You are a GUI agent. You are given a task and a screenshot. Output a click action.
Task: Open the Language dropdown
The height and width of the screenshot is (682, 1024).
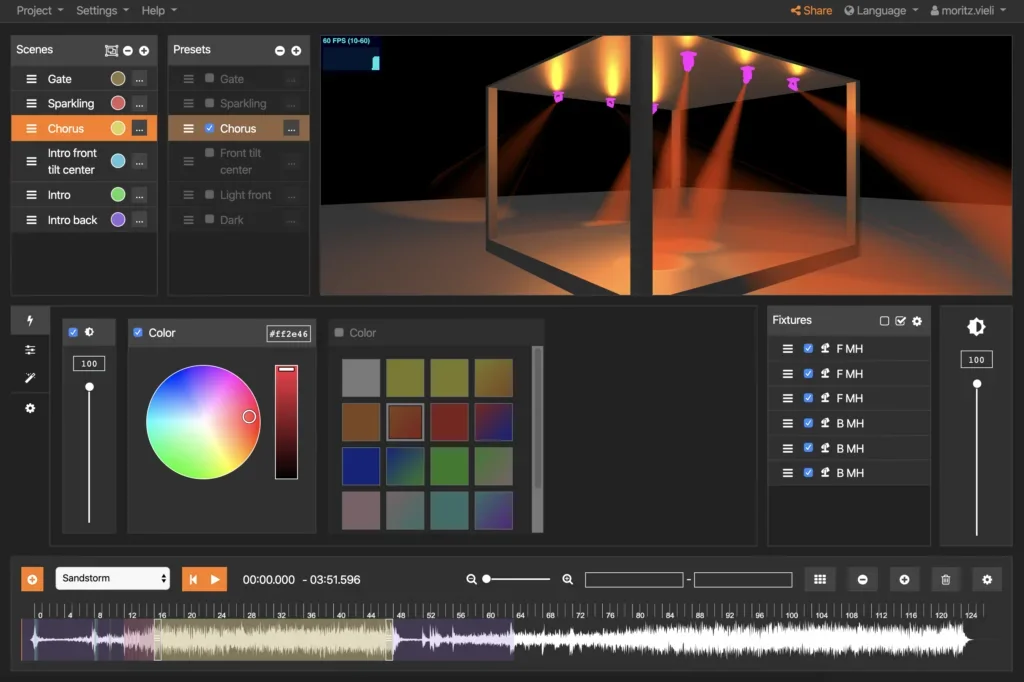pos(881,10)
